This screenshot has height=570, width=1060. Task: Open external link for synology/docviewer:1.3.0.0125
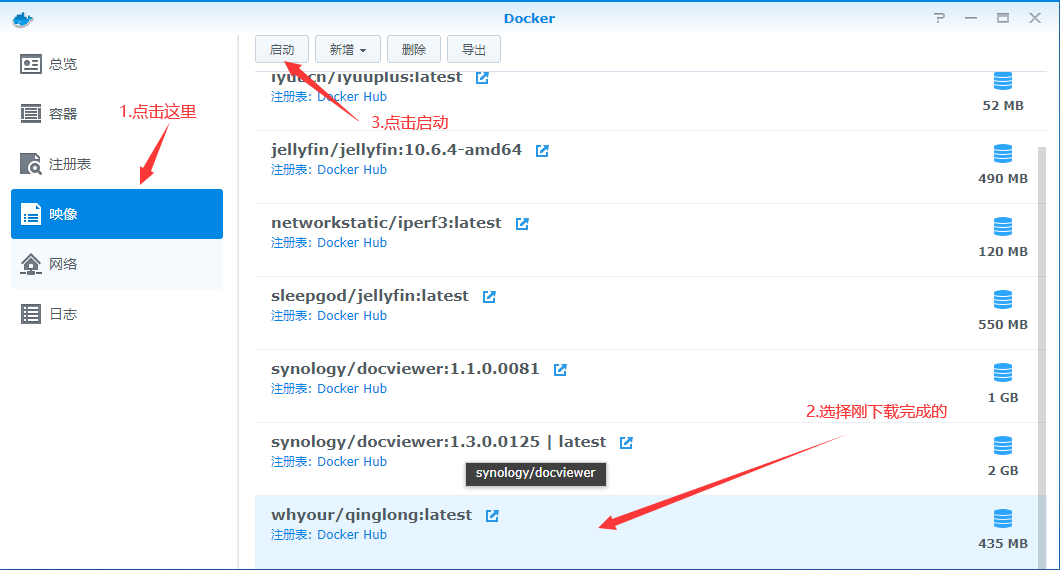[626, 443]
